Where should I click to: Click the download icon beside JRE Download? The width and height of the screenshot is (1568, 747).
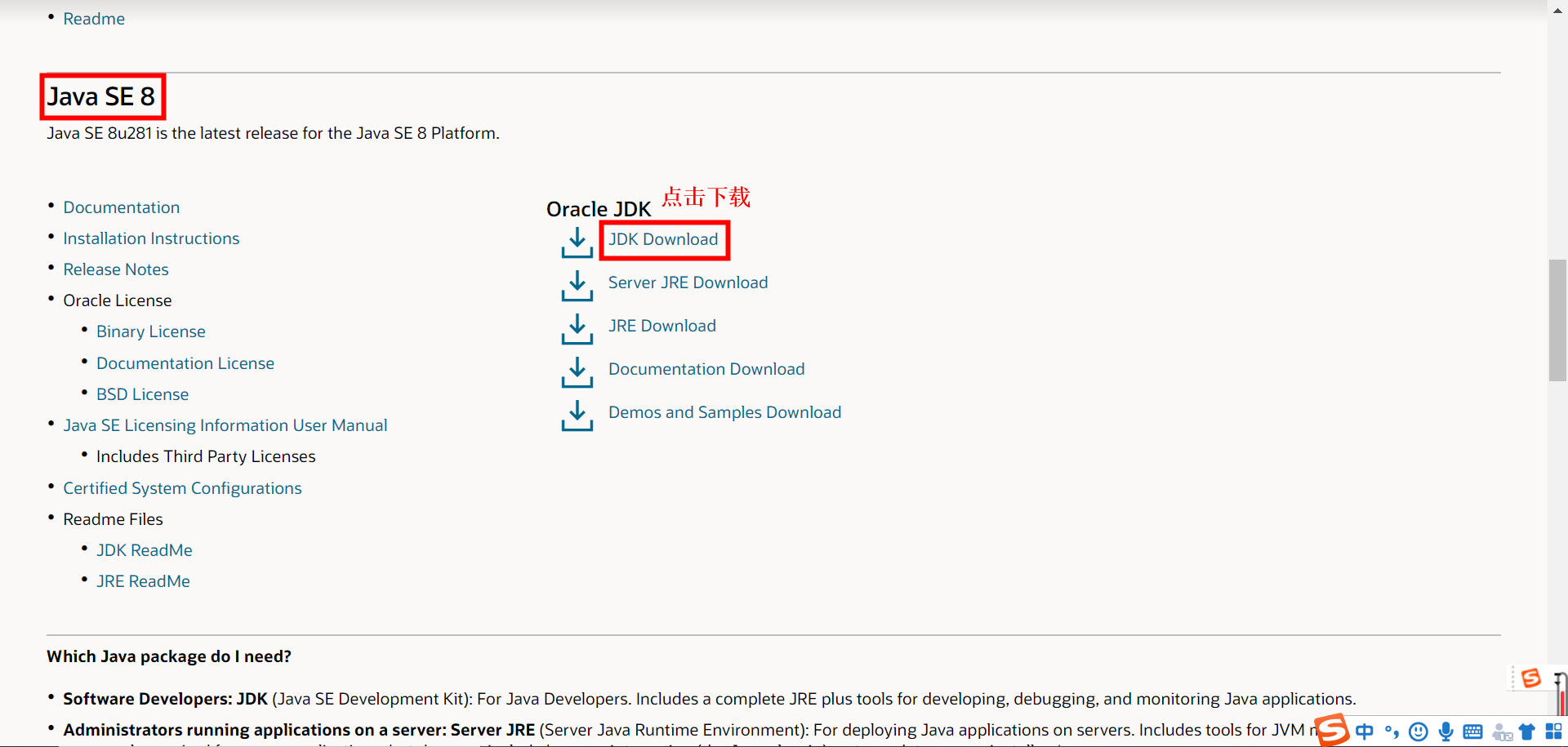click(x=577, y=328)
